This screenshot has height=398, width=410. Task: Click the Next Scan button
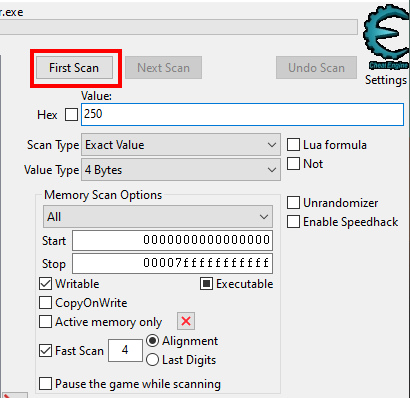163,68
